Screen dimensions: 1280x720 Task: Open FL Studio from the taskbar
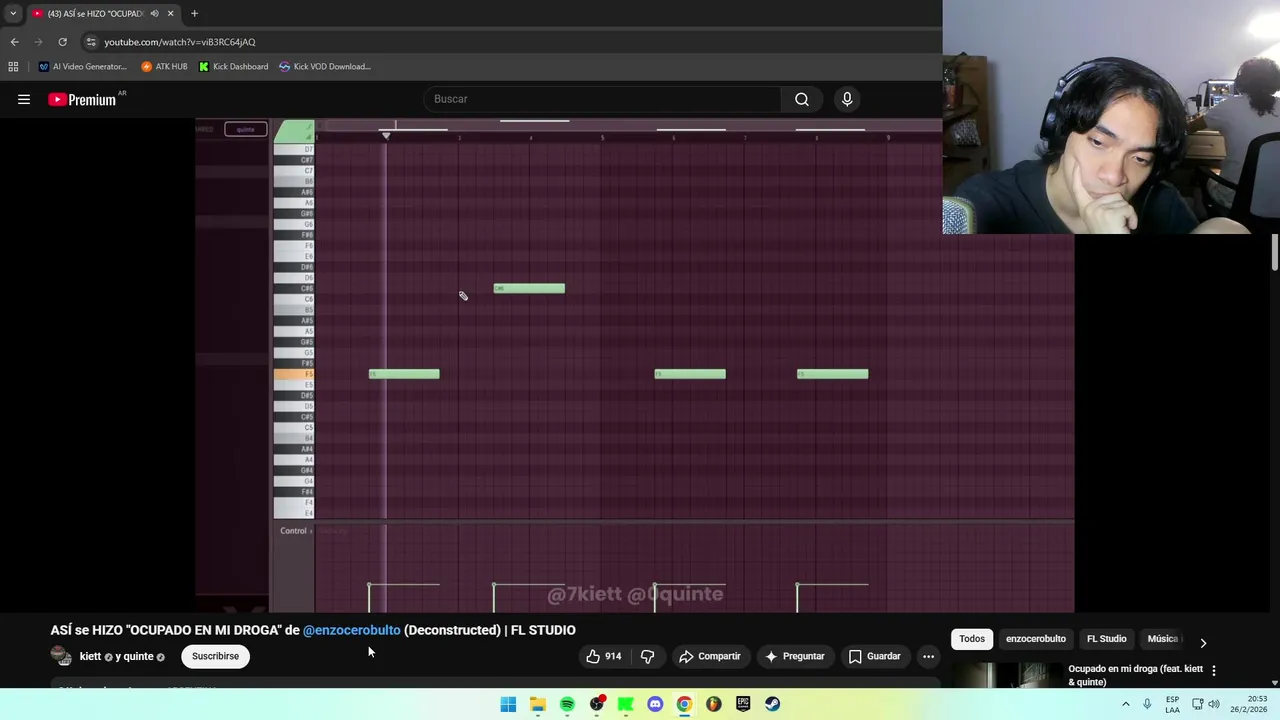(x=714, y=704)
